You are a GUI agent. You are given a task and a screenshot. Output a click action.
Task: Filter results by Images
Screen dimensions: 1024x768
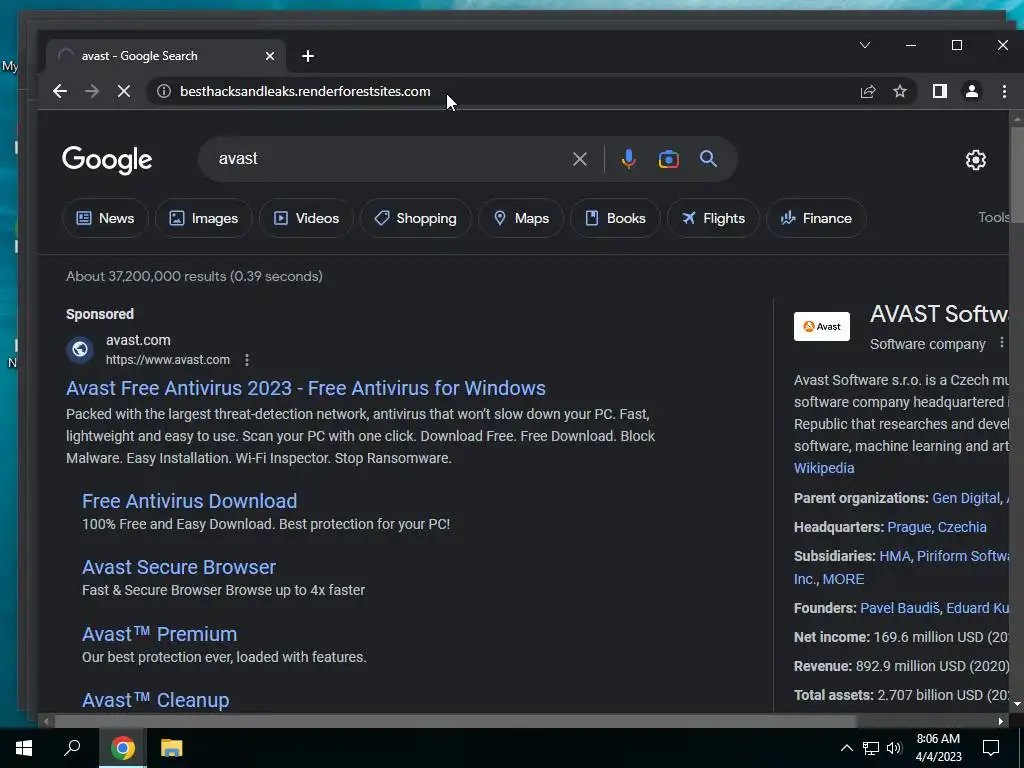[x=204, y=218]
